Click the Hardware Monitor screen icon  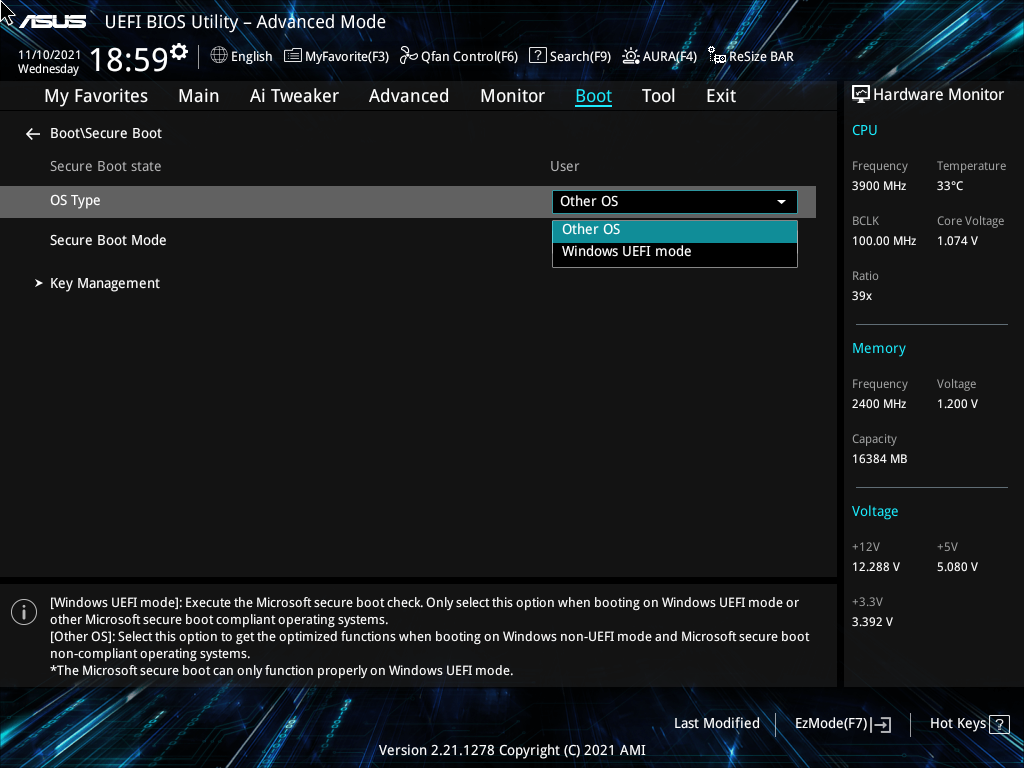coord(861,95)
